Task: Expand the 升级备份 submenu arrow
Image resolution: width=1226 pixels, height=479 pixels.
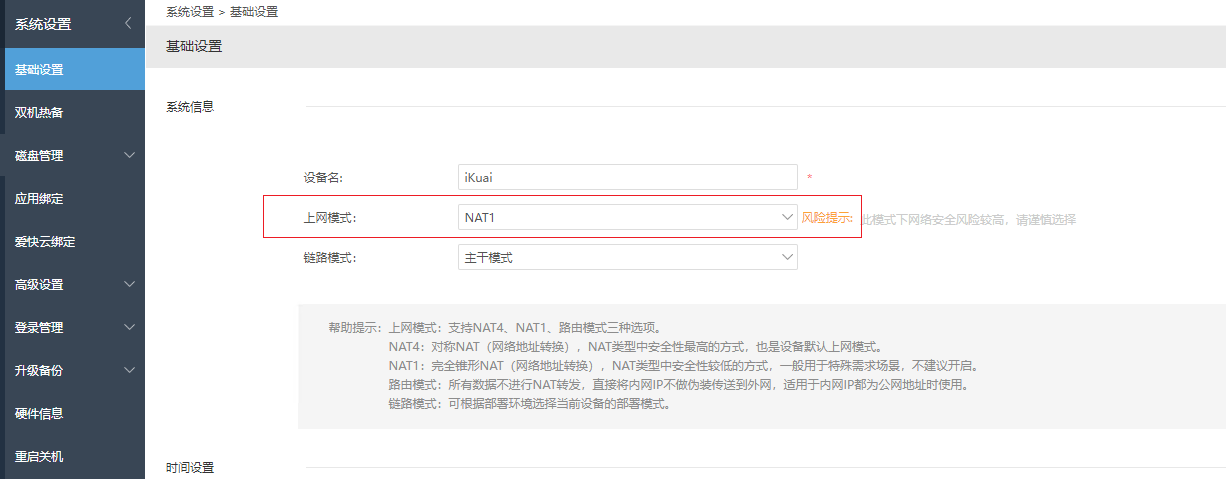Action: tap(129, 370)
